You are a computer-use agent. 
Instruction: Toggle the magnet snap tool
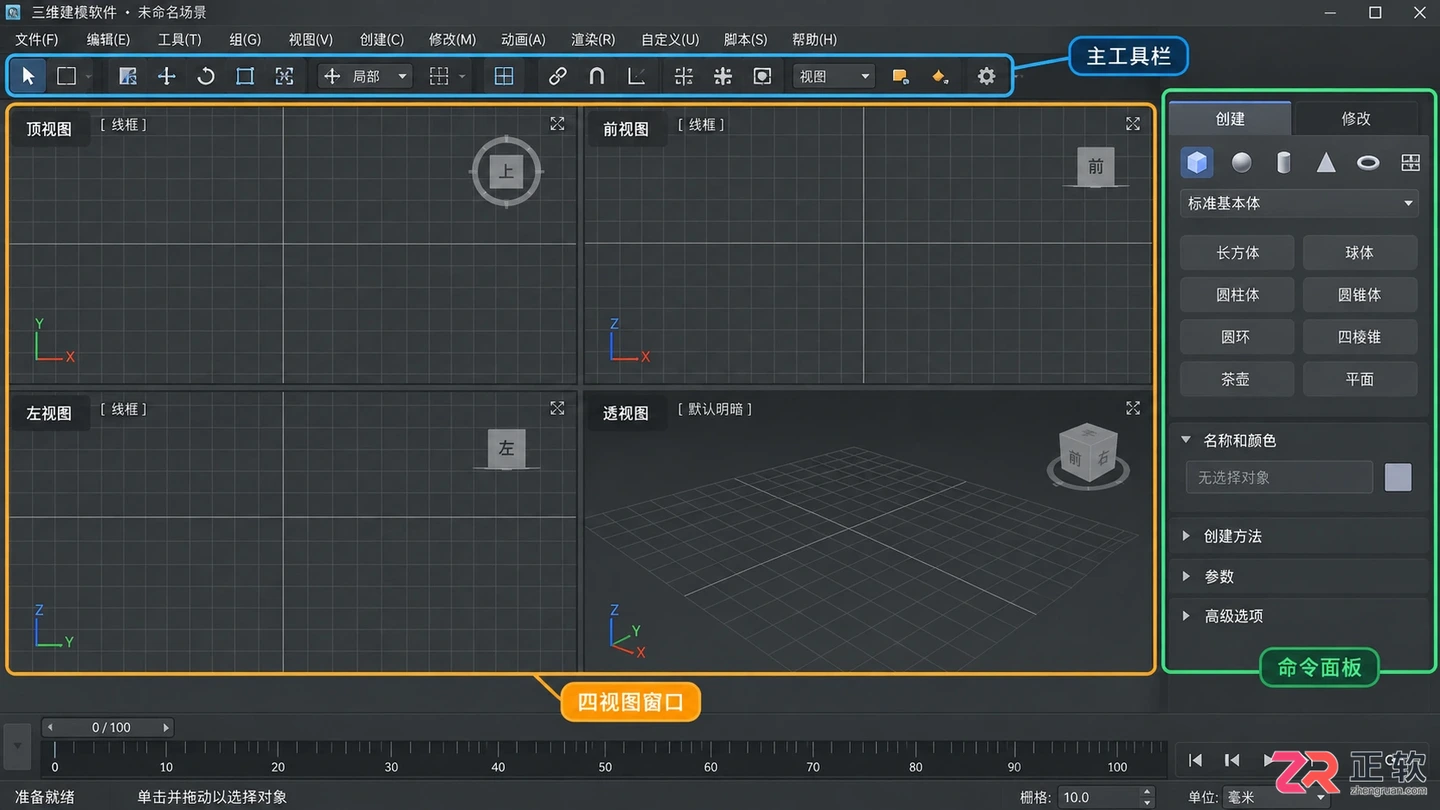[x=597, y=76]
